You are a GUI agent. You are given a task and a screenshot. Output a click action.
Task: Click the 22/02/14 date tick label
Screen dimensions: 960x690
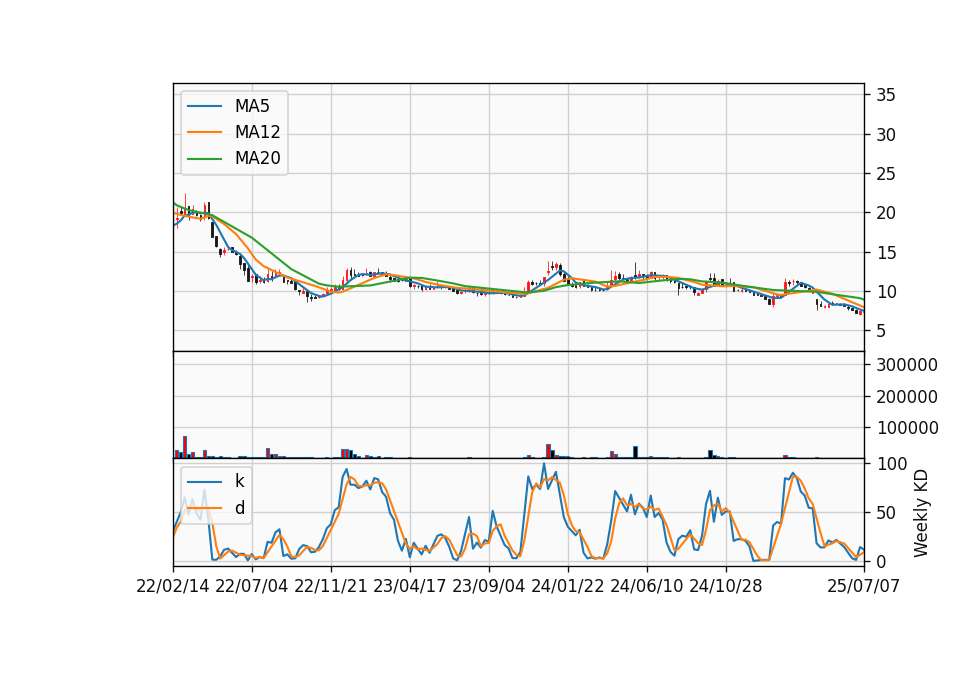173,586
